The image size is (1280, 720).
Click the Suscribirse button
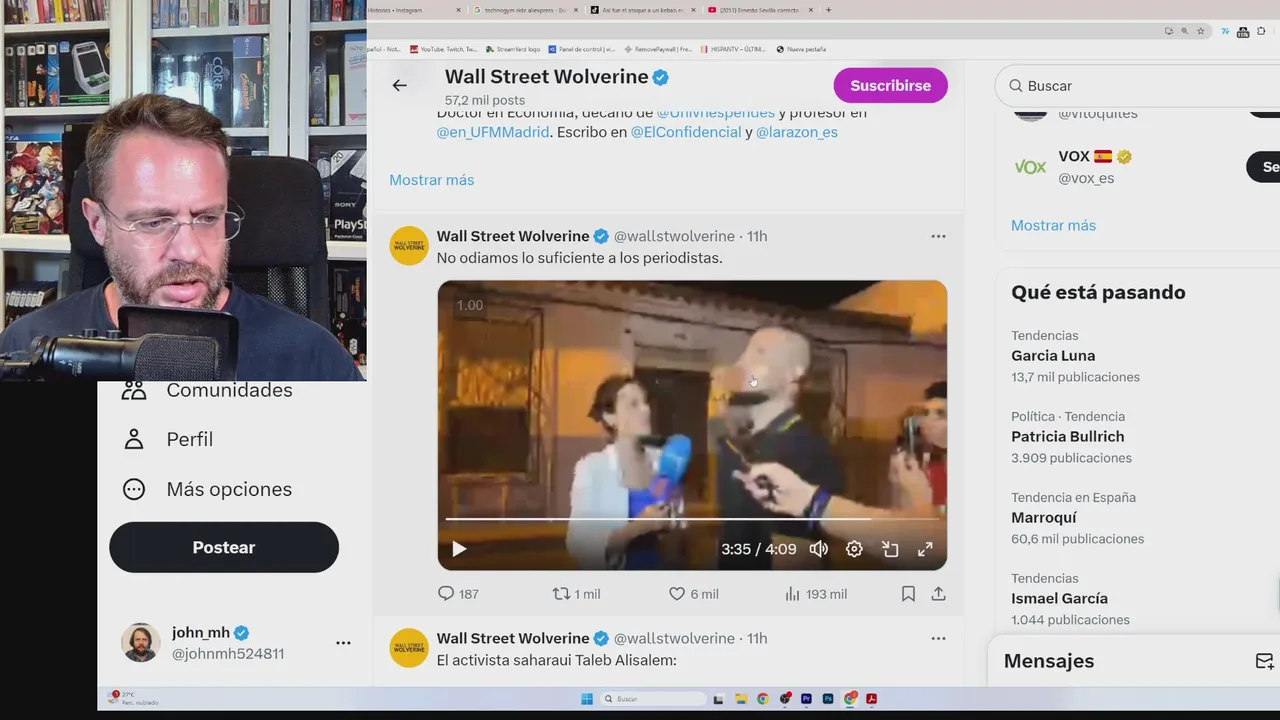point(890,85)
